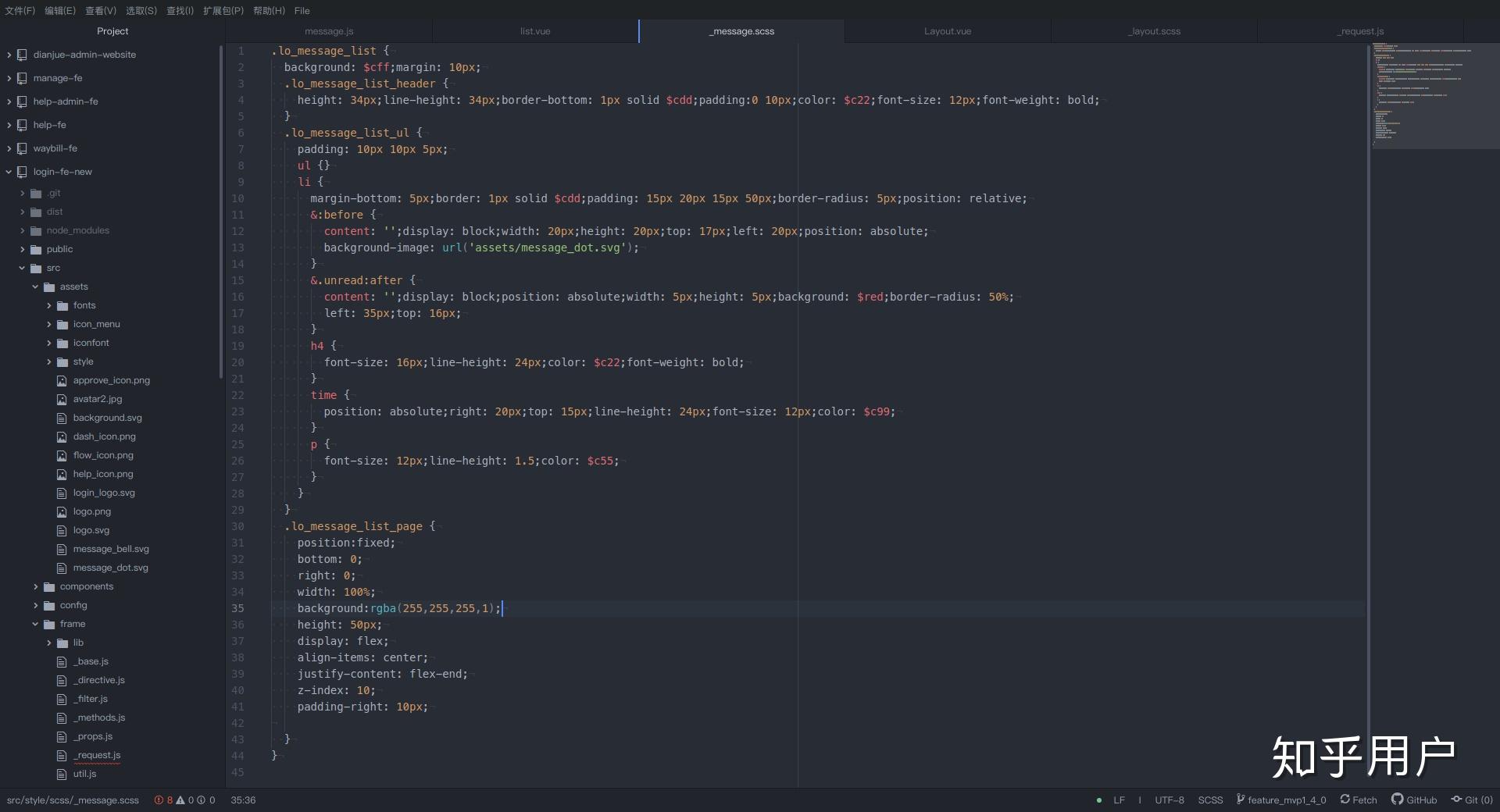The width and height of the screenshot is (1500, 812).
Task: Click the Fetch button in status bar
Action: click(1359, 800)
